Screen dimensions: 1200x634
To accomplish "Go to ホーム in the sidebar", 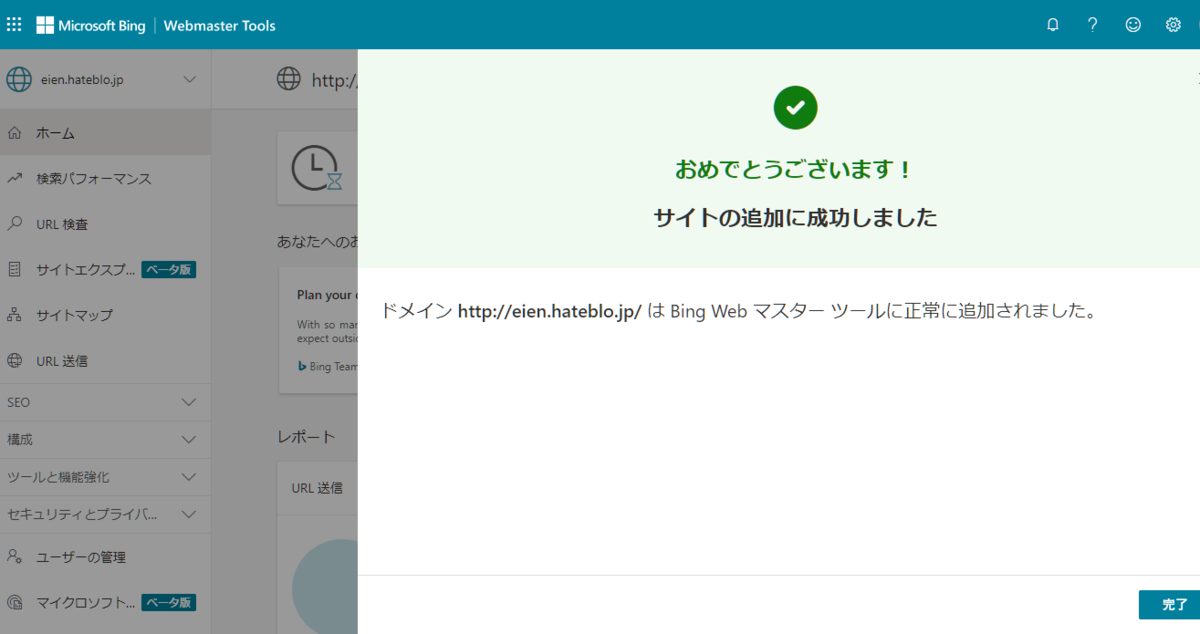I will point(105,132).
